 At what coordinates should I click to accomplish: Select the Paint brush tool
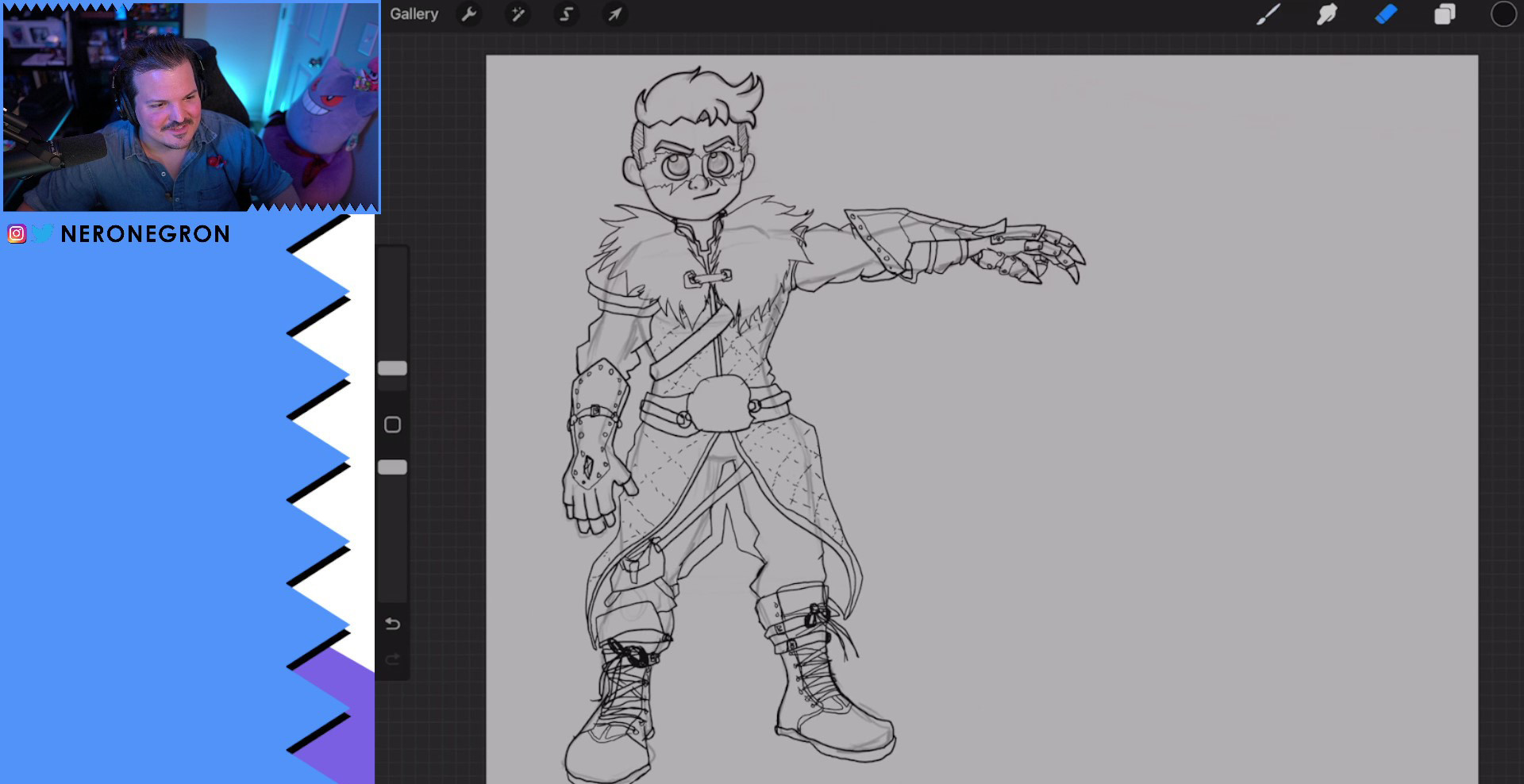point(1268,14)
